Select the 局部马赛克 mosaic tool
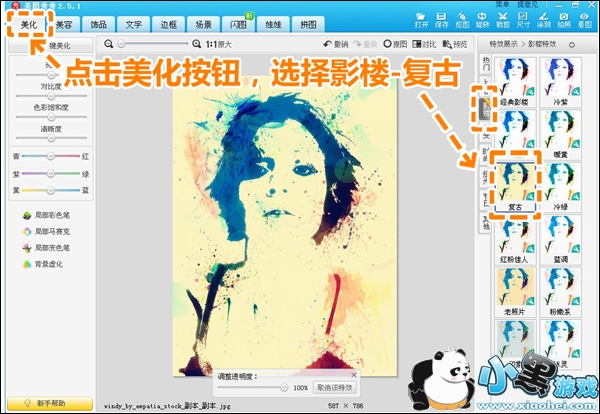The image size is (600, 414). pos(46,231)
